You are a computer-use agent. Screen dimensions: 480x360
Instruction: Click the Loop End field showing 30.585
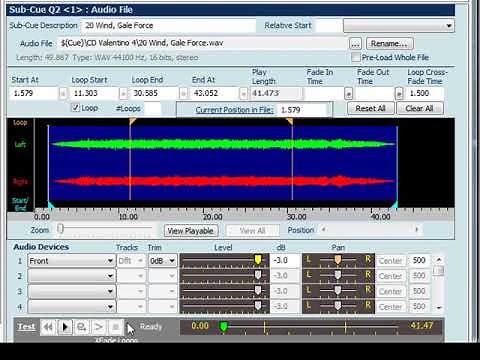click(x=155, y=93)
